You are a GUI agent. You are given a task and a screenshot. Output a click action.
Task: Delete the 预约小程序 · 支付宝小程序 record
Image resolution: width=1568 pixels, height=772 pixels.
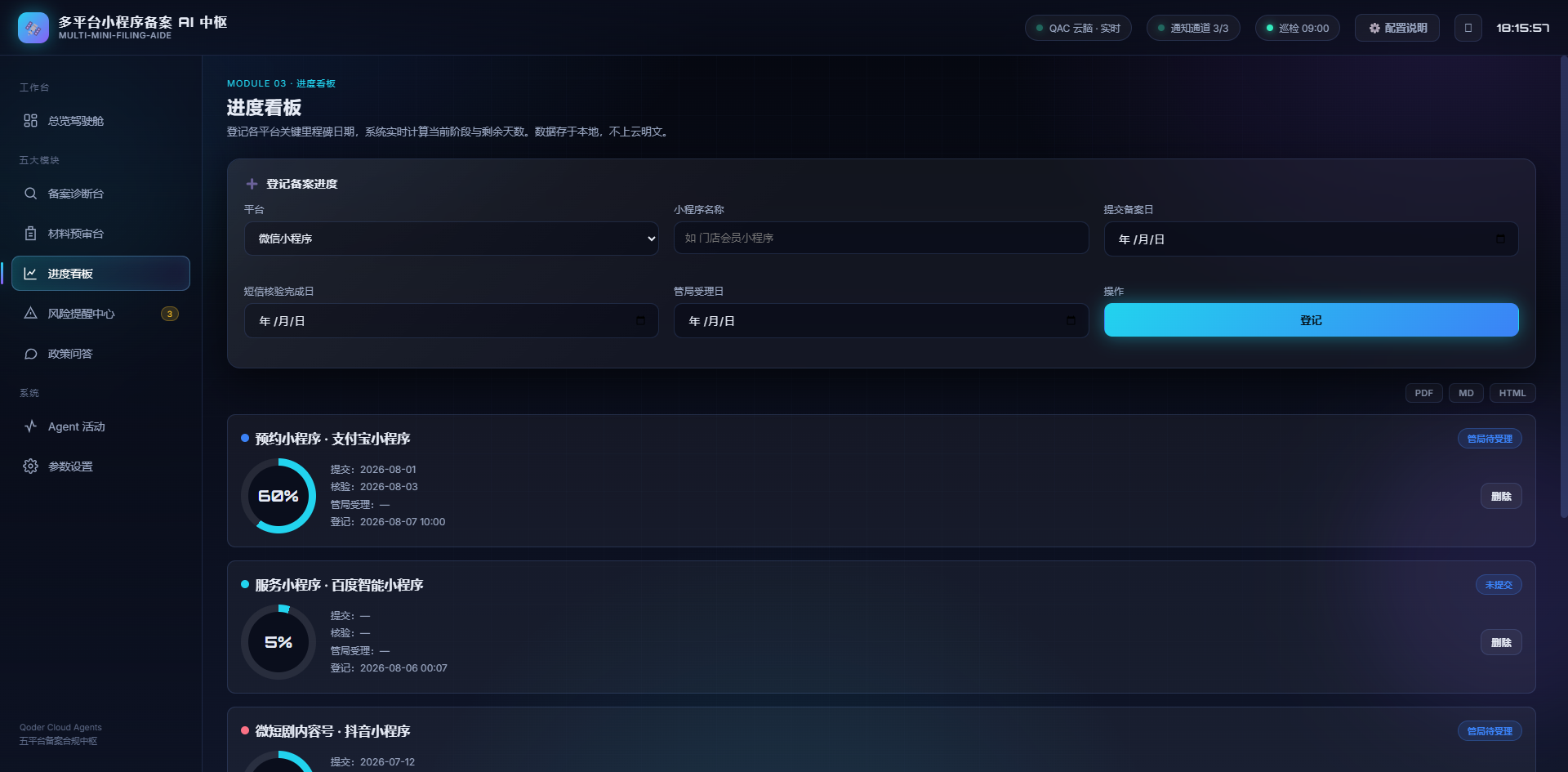tap(1501, 496)
